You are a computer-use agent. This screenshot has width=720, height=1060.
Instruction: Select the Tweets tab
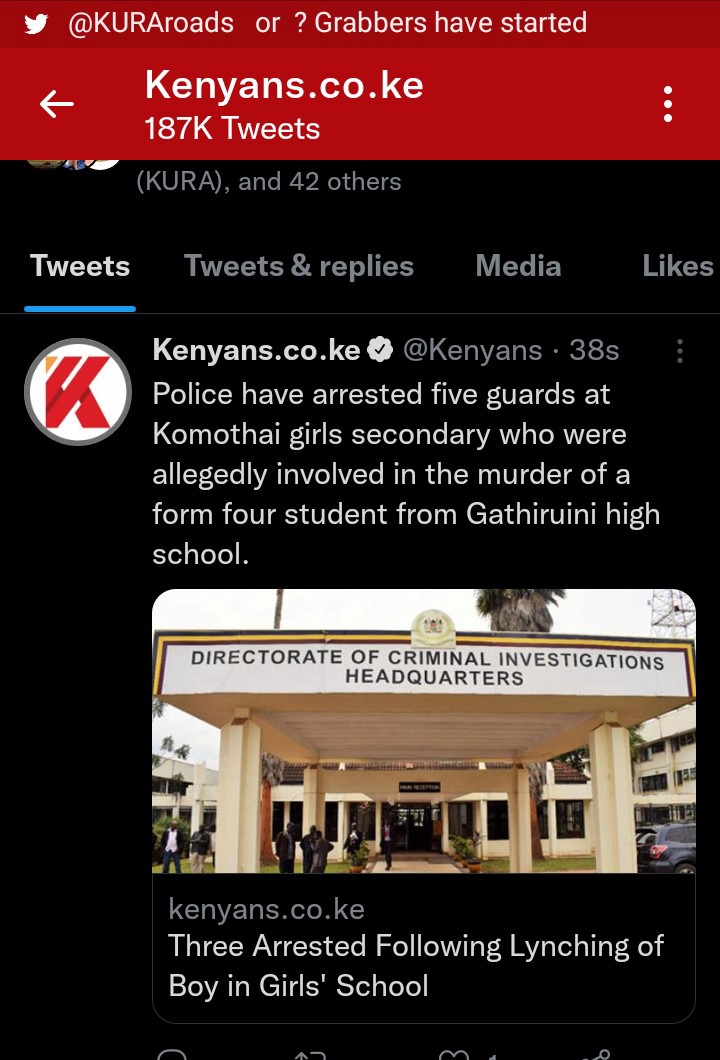pyautogui.click(x=80, y=266)
